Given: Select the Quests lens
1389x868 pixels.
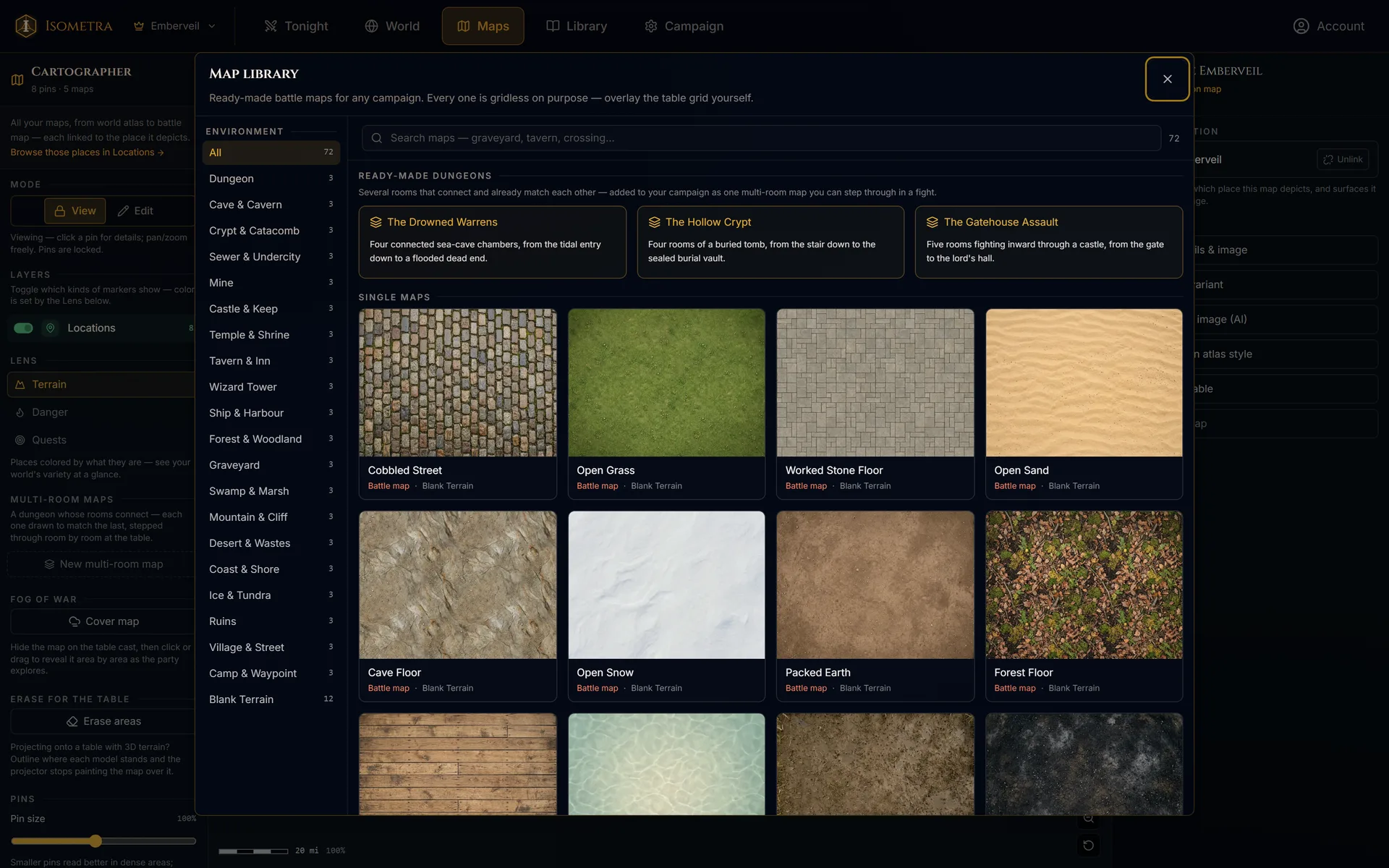Looking at the screenshot, I should [101, 440].
